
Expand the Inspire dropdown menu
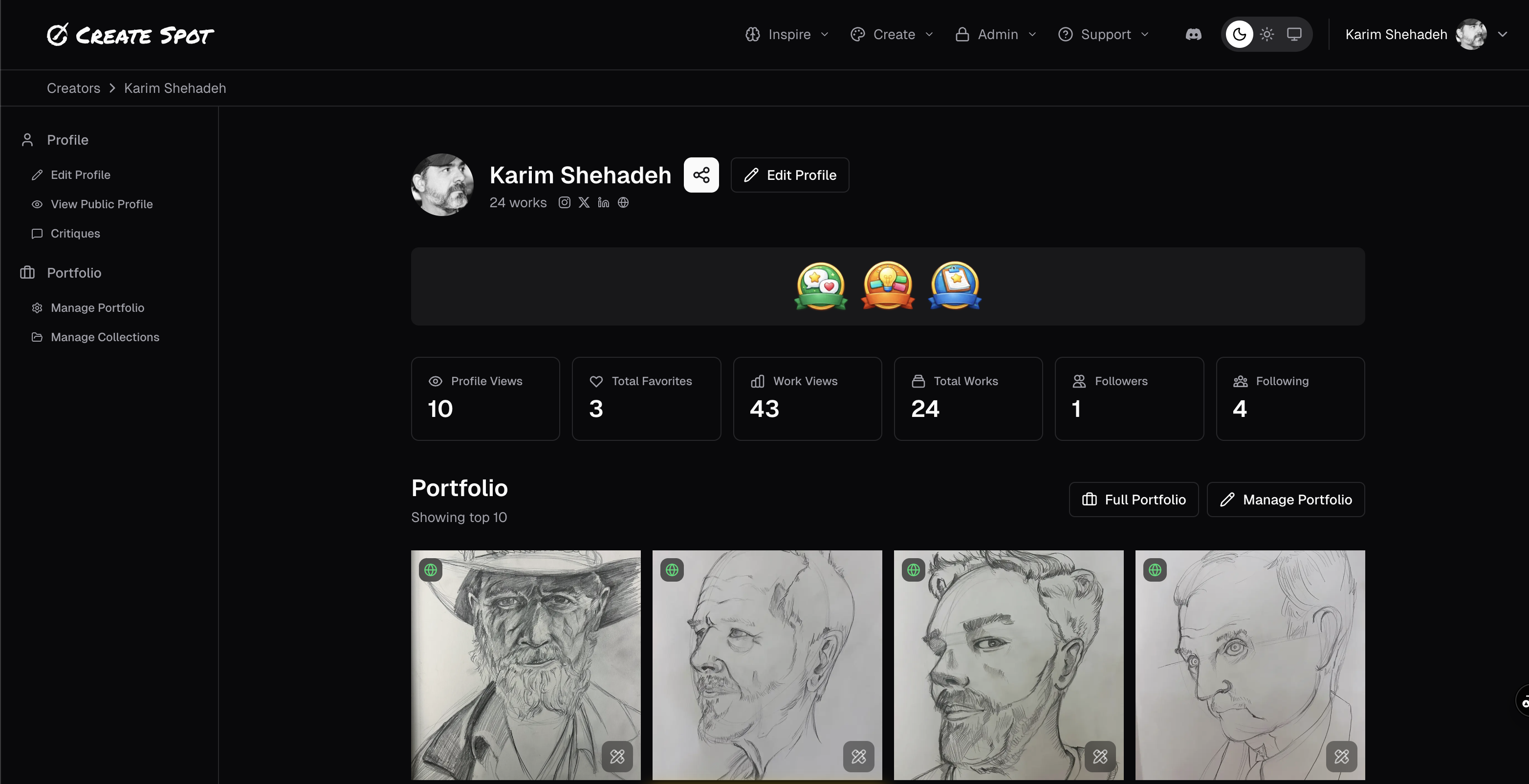786,34
